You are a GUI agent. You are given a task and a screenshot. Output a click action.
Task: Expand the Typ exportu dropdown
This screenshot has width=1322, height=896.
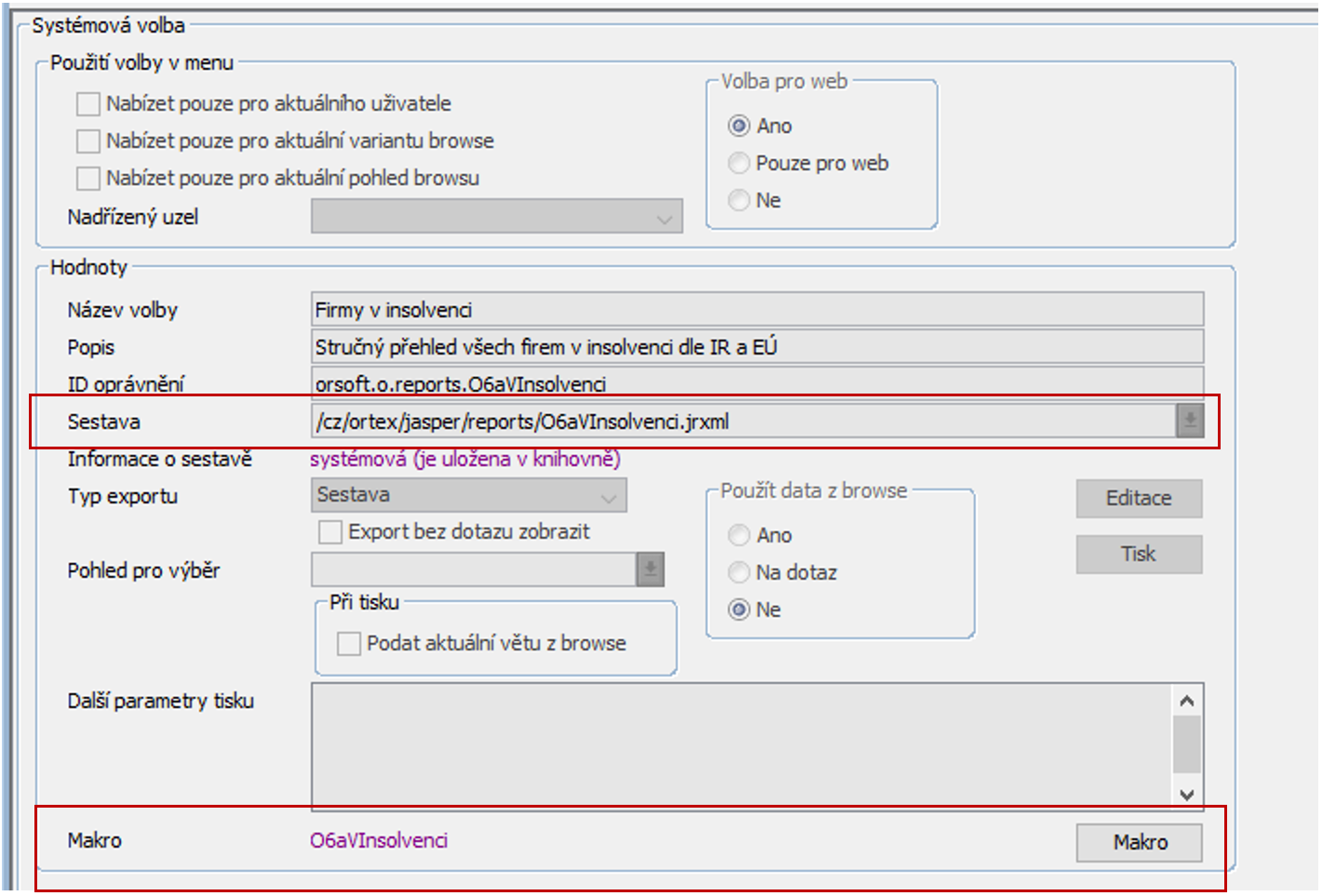pos(469,496)
